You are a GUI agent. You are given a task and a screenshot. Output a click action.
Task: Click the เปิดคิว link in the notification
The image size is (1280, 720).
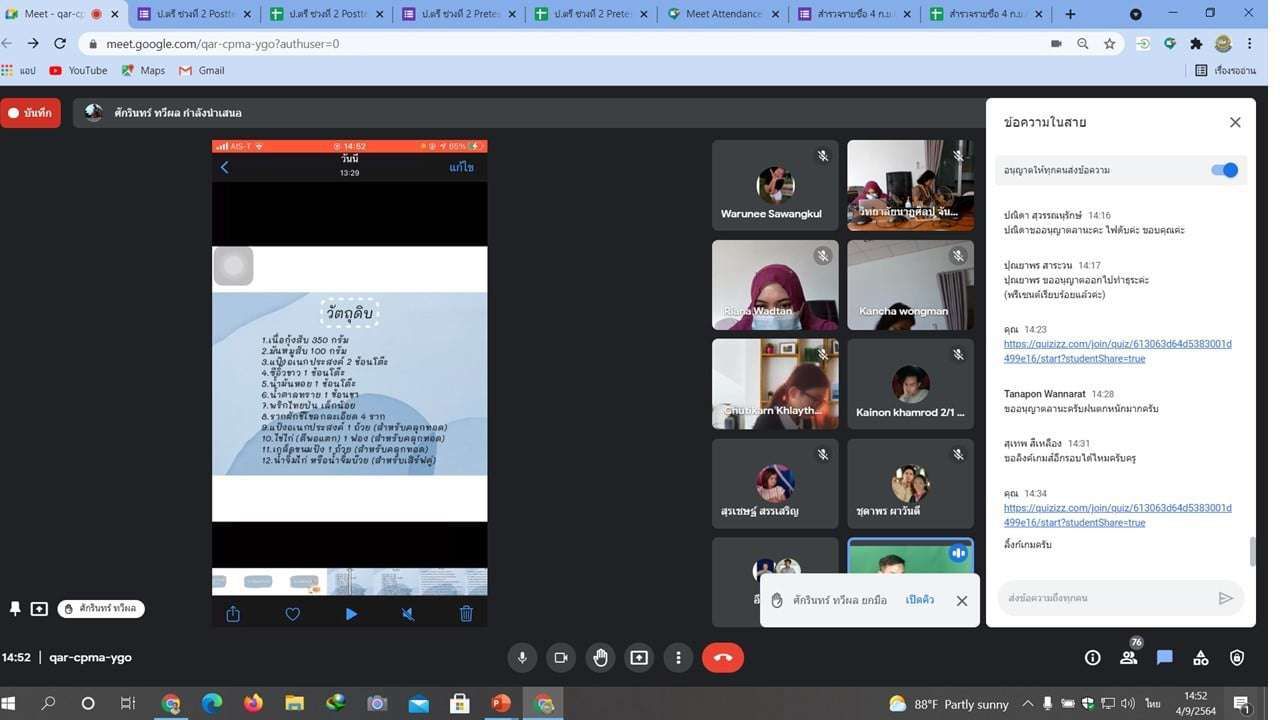919,600
